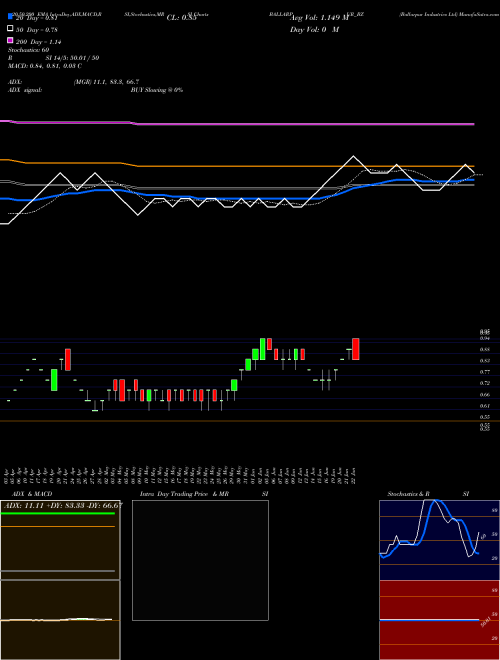Viewport: 500px width, 660px height.
Task: Click the 0.77 price axis label
Action: (484, 372)
